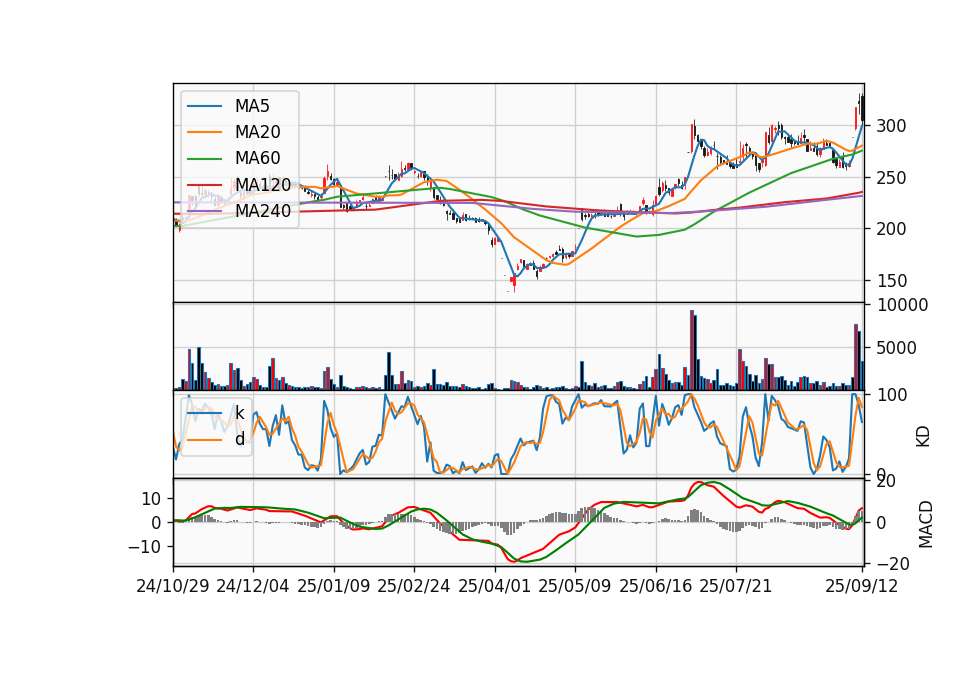Screen dimensions: 960x690
Task: Click the 100 KD axis label
Action: click(892, 395)
